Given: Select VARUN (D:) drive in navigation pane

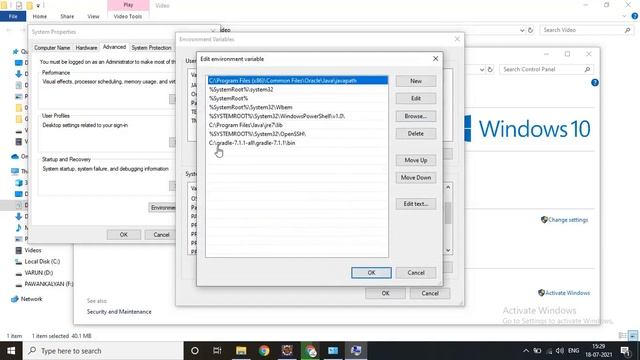Looking at the screenshot, I should click(38, 273).
